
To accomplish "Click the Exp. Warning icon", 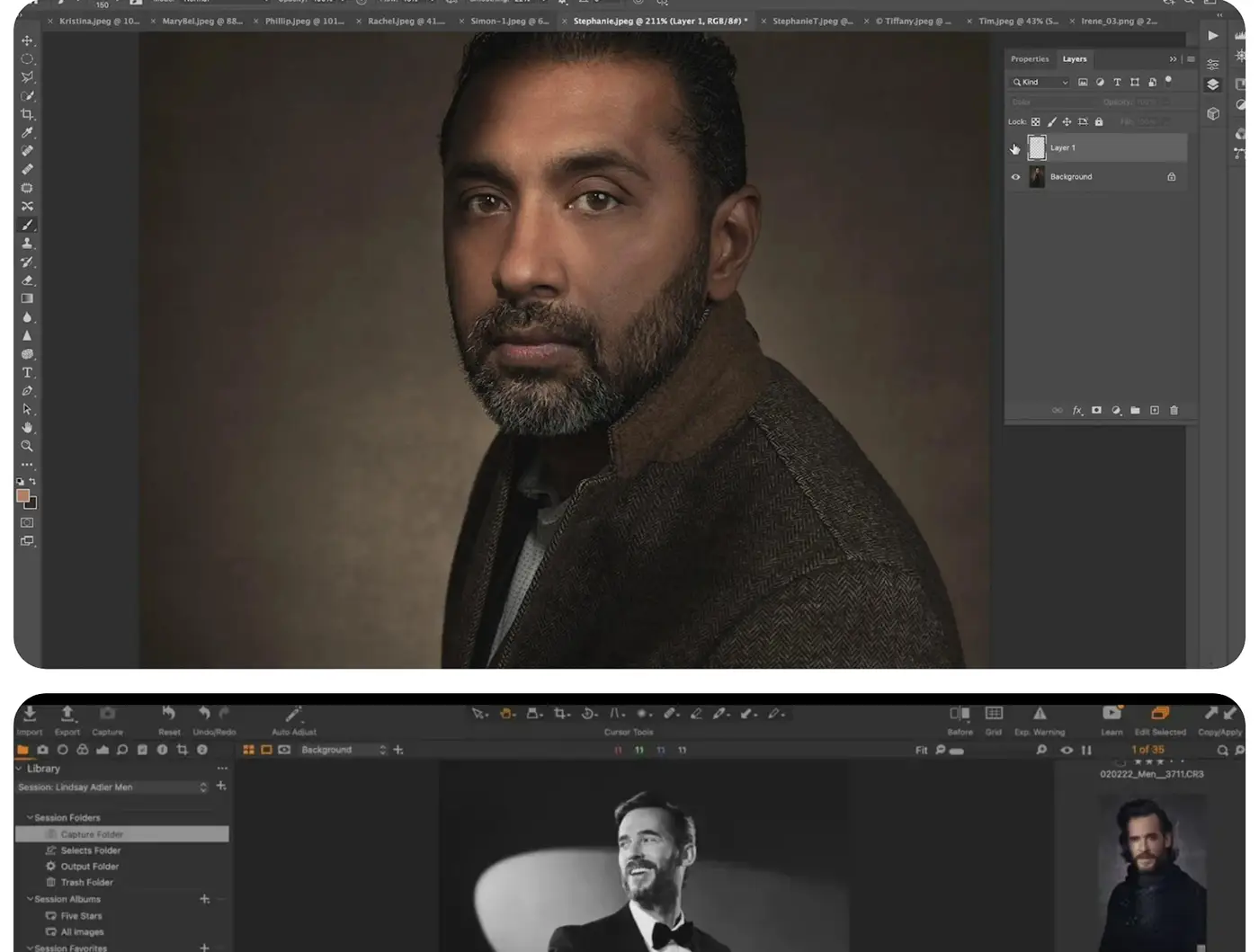I will coord(1040,719).
